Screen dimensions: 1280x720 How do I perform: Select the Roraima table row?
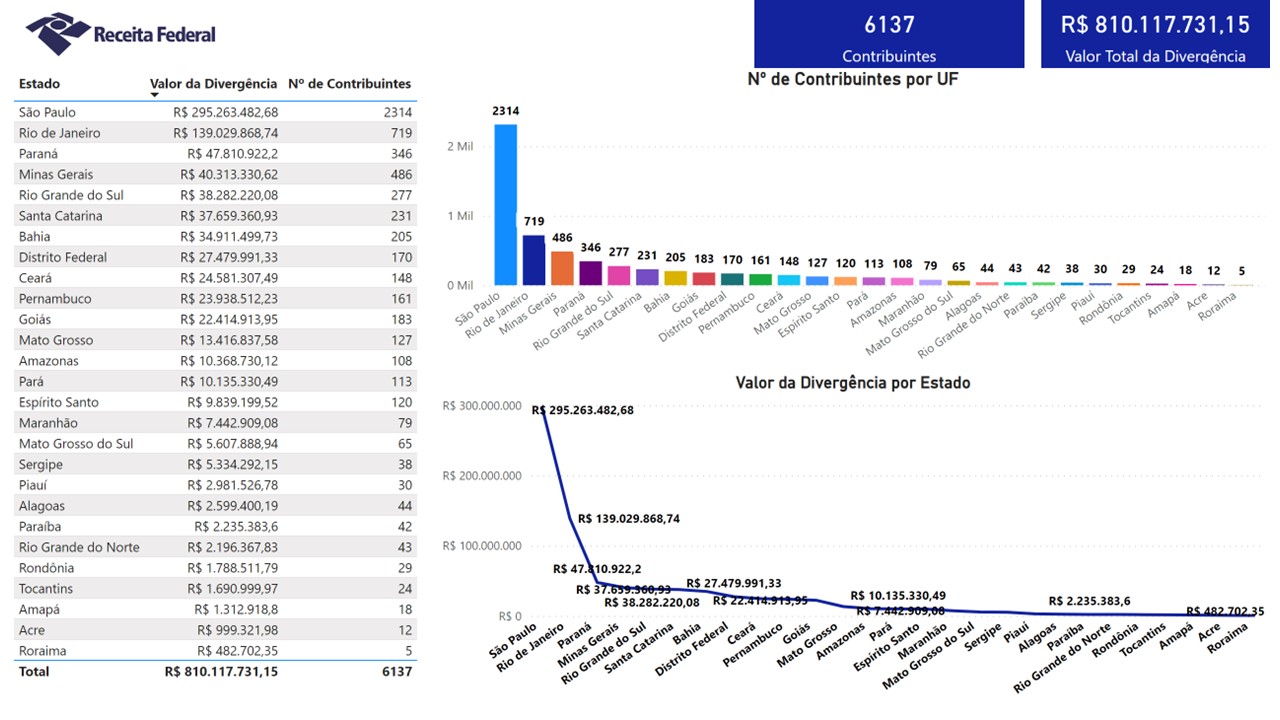click(x=216, y=650)
